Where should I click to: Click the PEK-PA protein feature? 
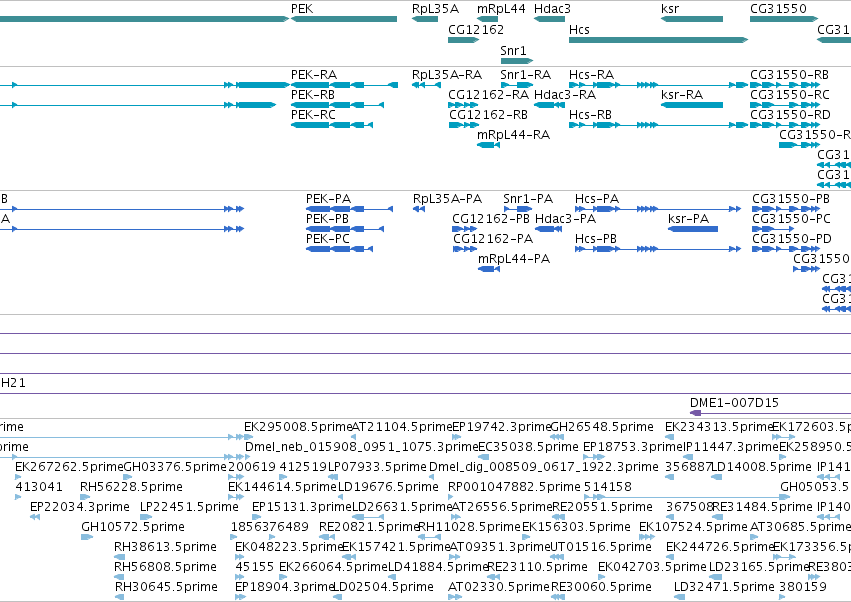tap(349, 209)
